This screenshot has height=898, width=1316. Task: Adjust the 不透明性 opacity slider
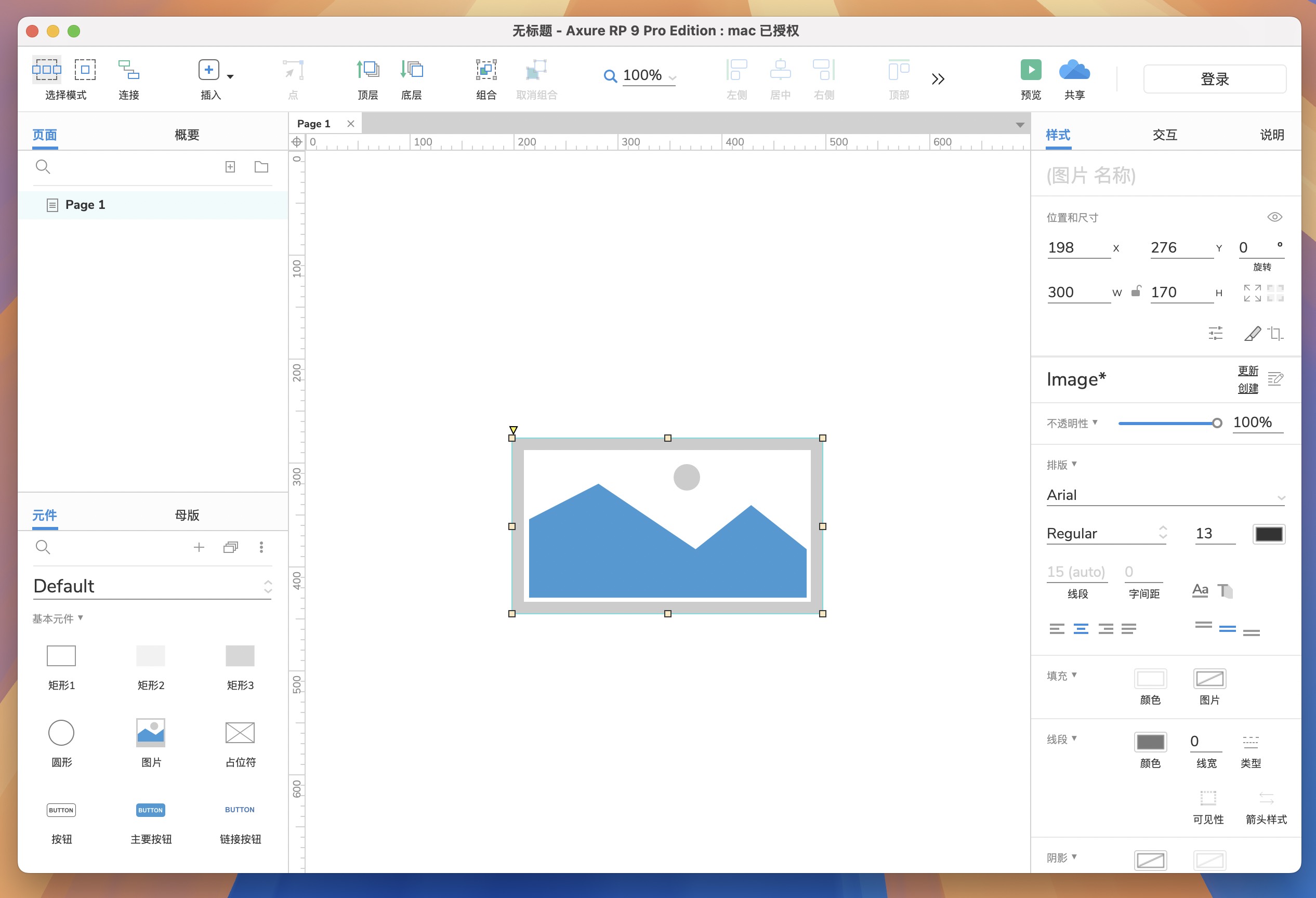pos(1170,423)
